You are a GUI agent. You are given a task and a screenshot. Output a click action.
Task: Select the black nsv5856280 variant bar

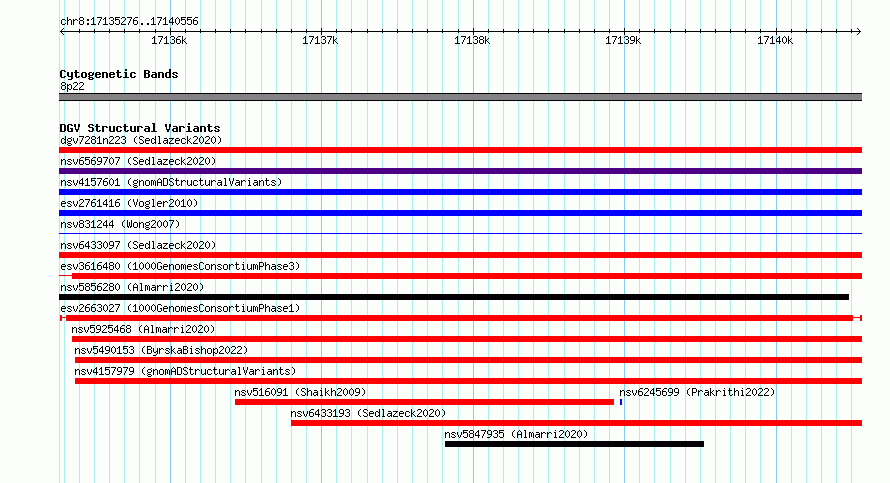point(454,297)
